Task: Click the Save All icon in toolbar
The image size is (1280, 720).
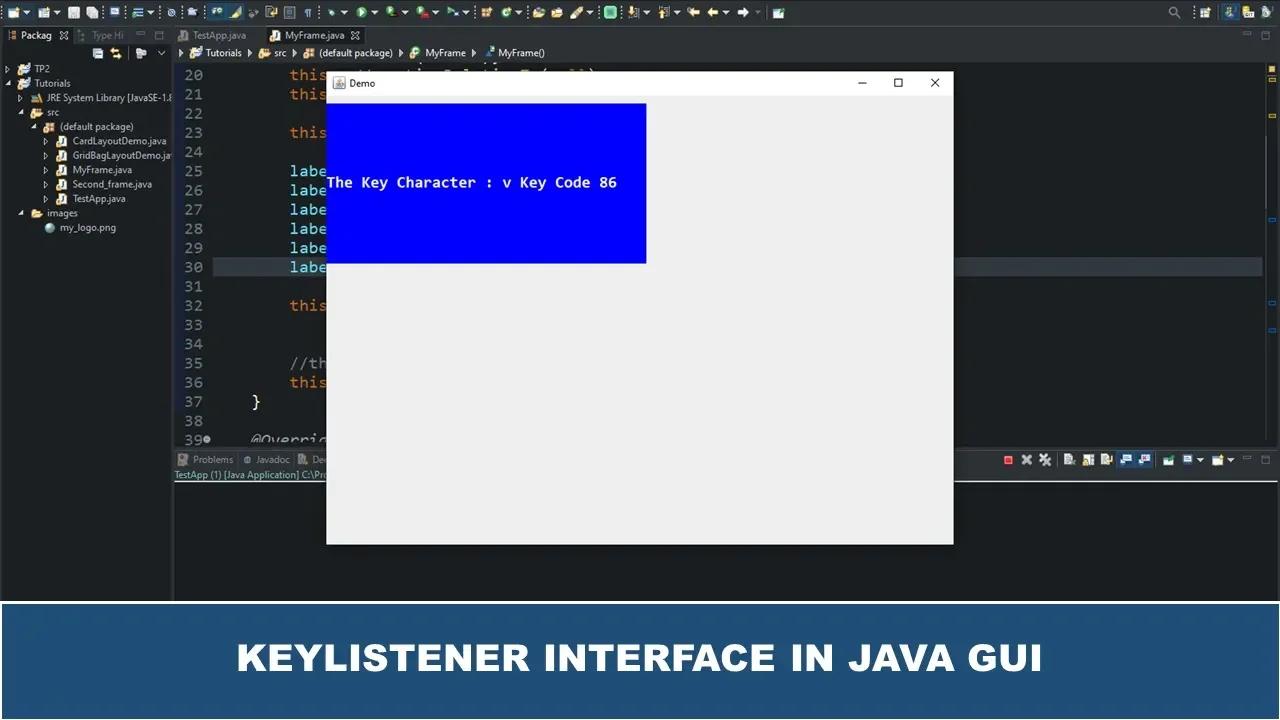Action: click(92, 12)
